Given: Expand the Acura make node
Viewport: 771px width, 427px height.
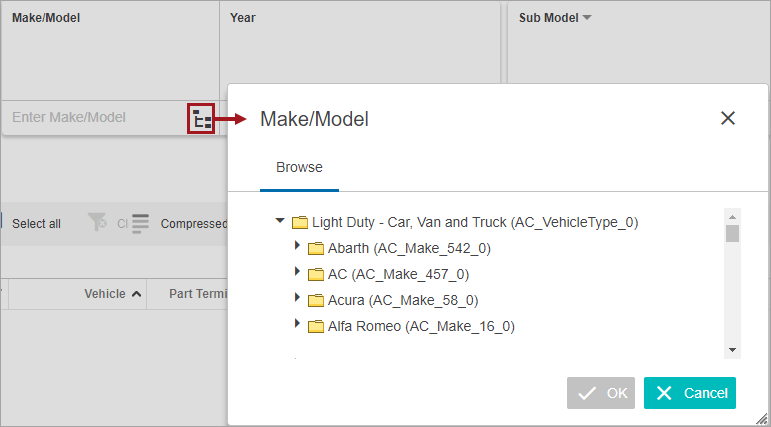Looking at the screenshot, I should (x=297, y=297).
